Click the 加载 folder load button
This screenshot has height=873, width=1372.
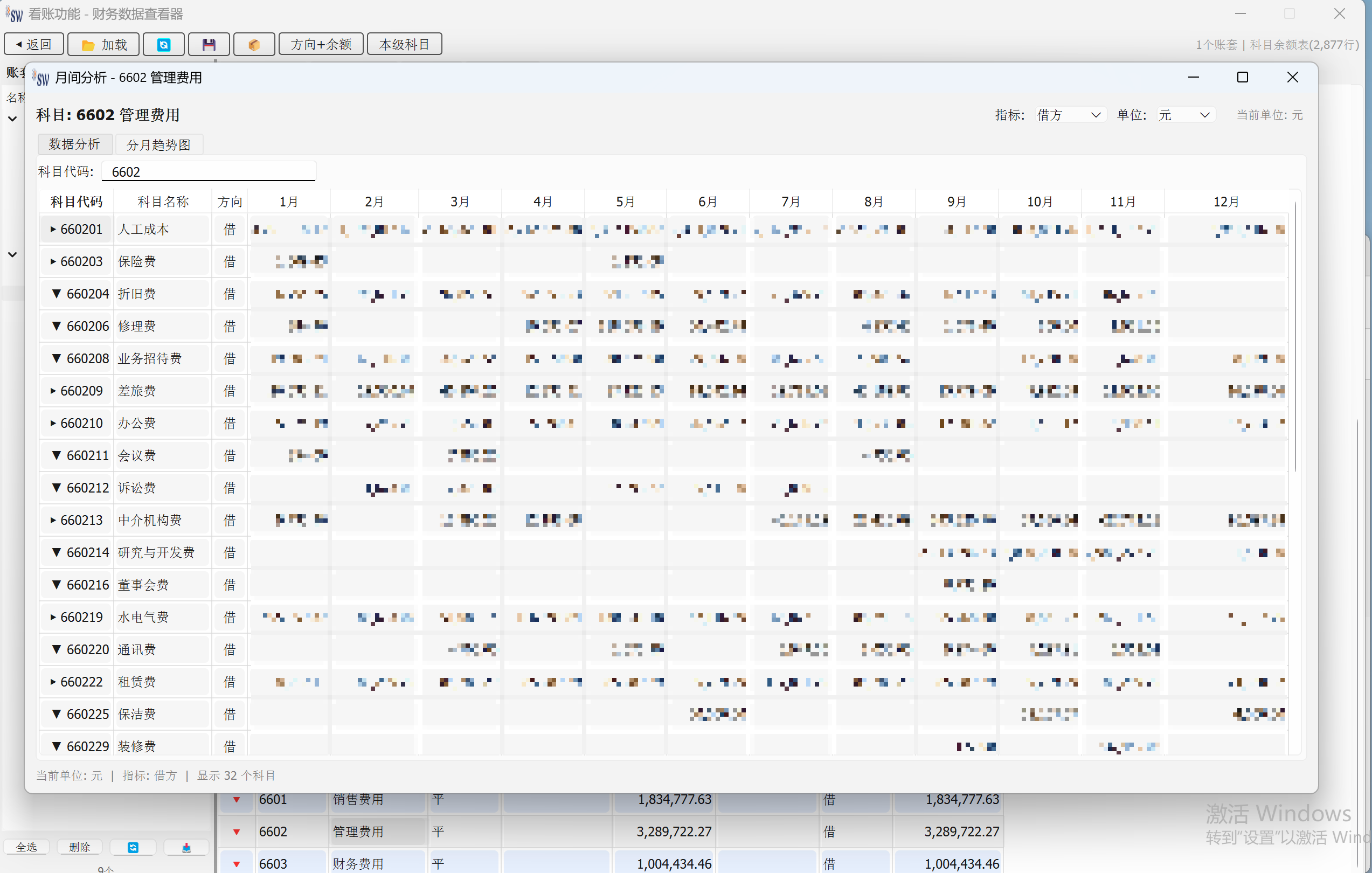coord(103,44)
